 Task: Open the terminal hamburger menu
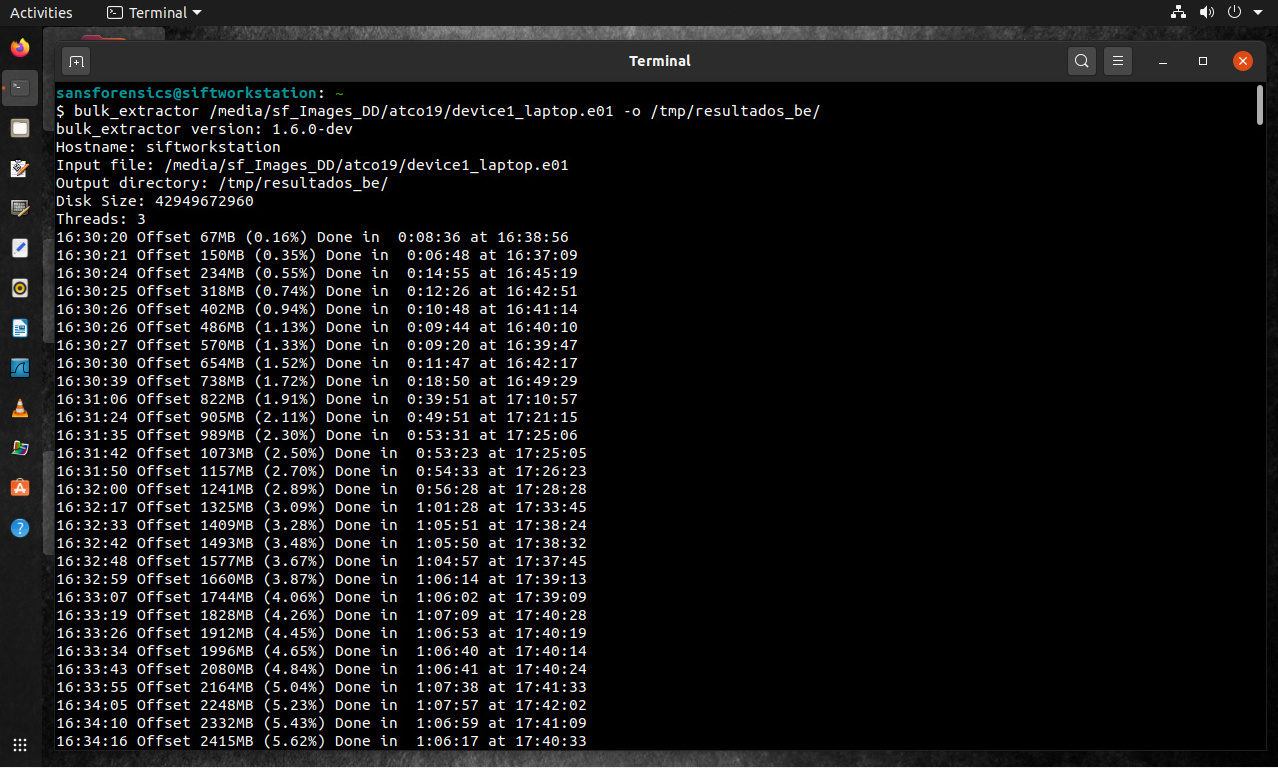coord(1119,61)
